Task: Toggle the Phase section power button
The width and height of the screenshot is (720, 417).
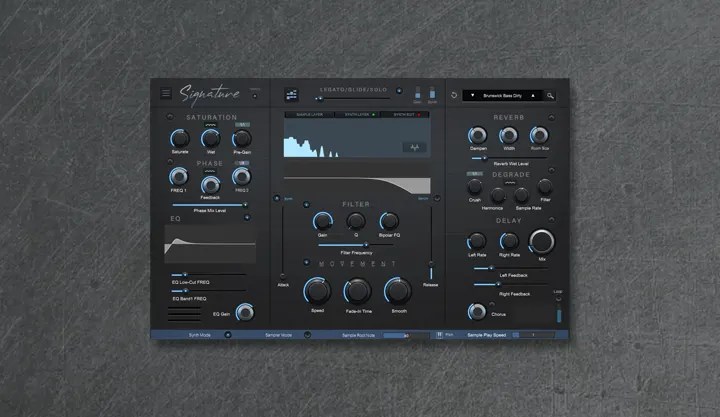Action: (170, 162)
